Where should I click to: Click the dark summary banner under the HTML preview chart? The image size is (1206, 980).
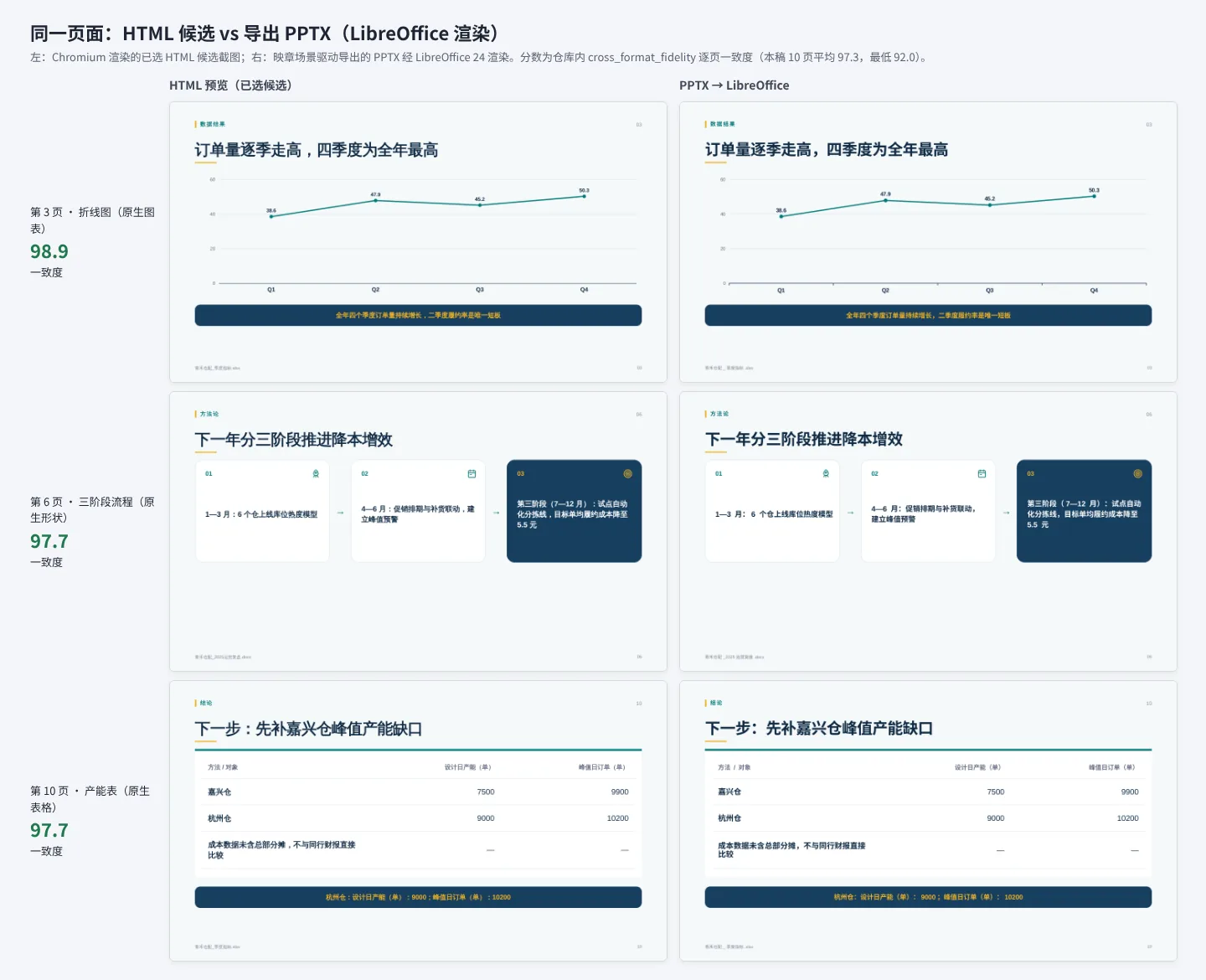(x=418, y=315)
